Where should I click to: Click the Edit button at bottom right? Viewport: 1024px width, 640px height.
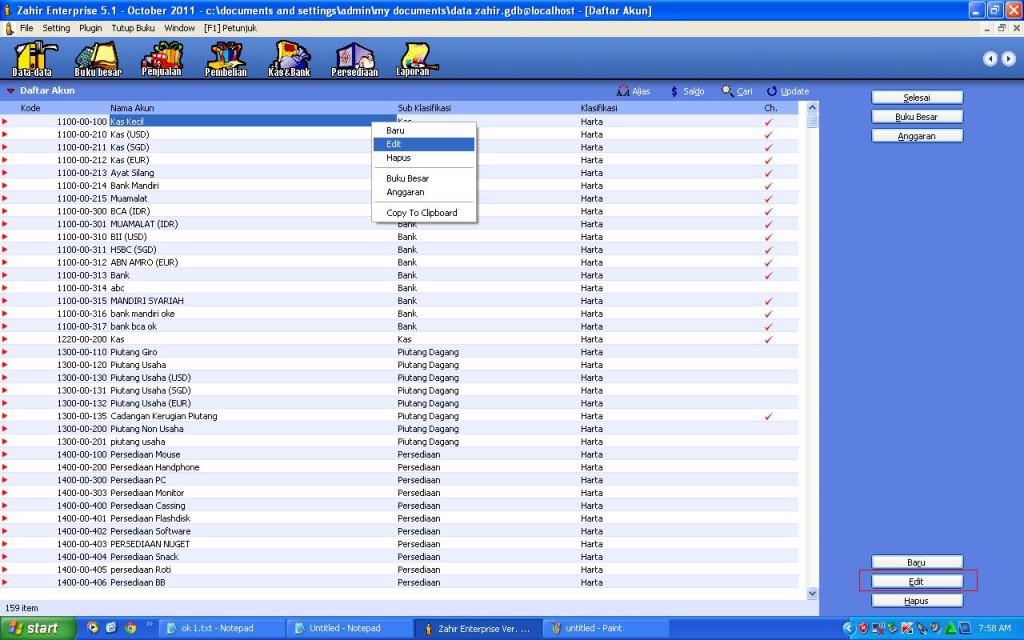pyautogui.click(x=917, y=581)
